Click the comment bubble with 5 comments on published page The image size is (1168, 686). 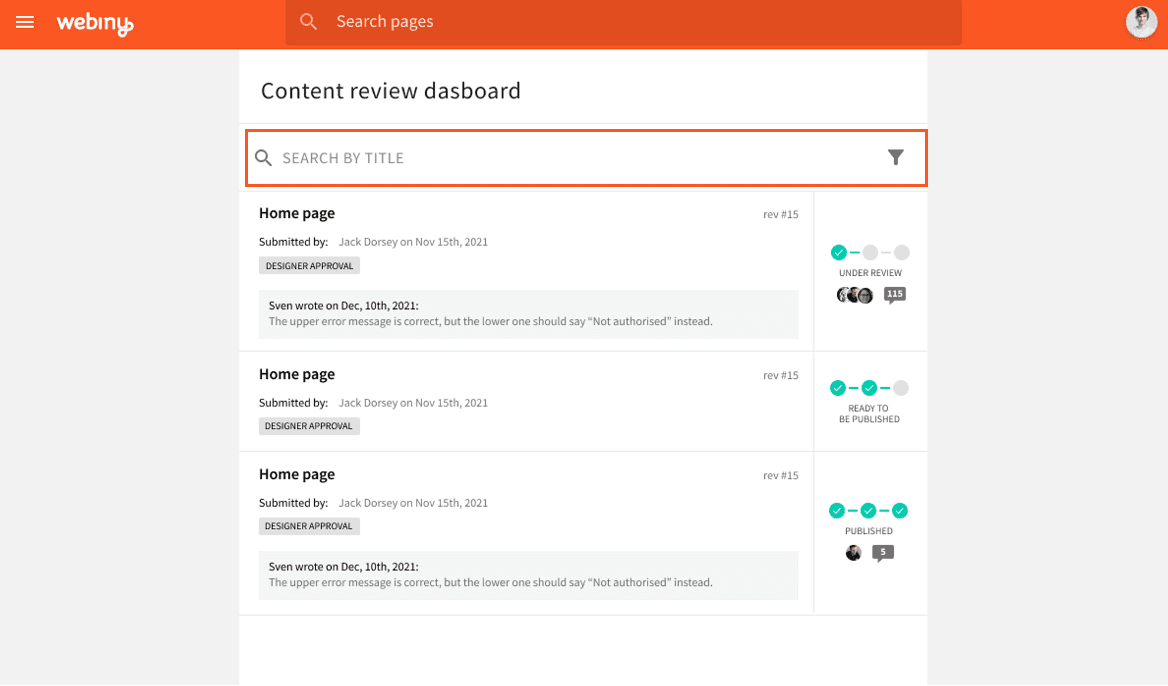pyautogui.click(x=882, y=551)
